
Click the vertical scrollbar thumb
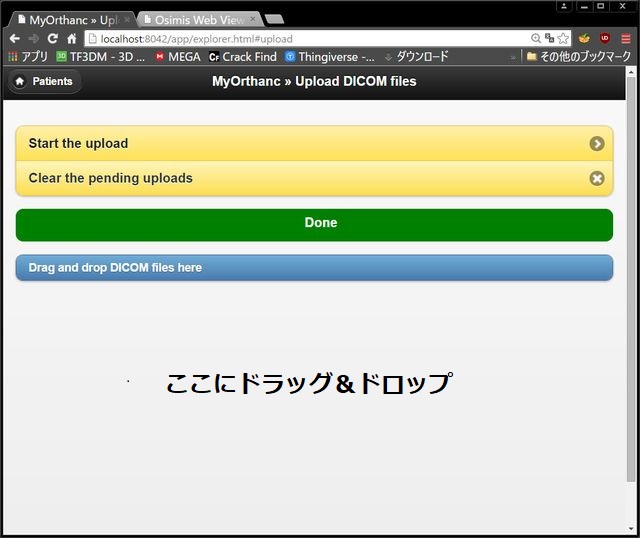(x=631, y=279)
